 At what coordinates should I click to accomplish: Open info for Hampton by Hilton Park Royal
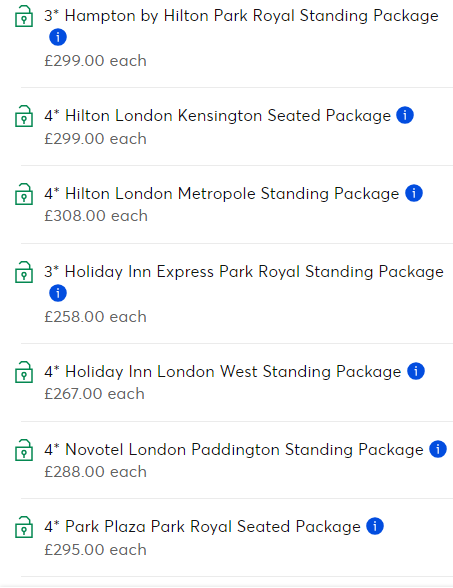[x=58, y=37]
